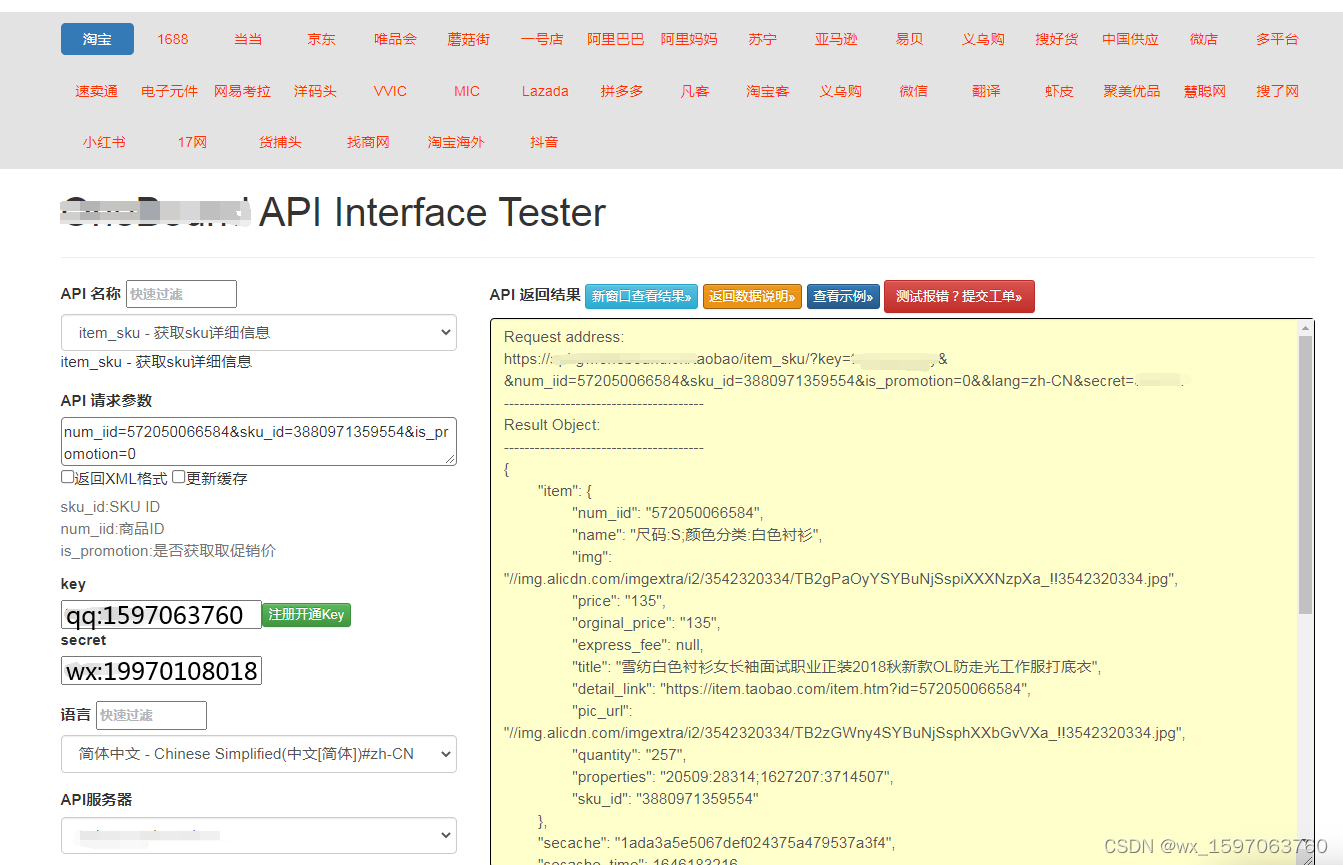The image size is (1343, 865).
Task: Go to the 微信 tab
Action: coord(913,91)
